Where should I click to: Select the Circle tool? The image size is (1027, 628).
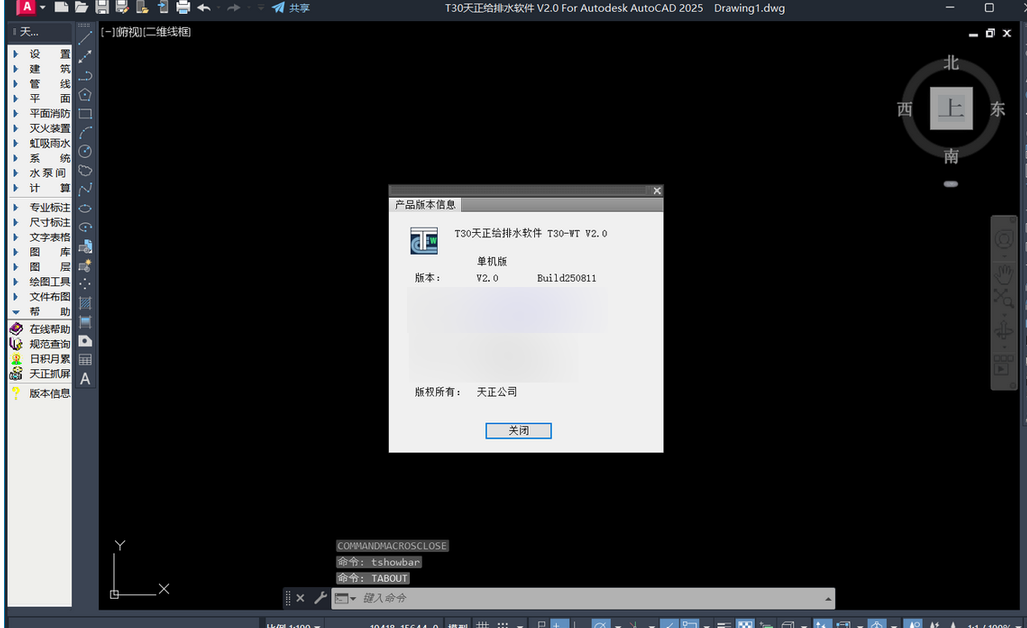(x=85, y=151)
